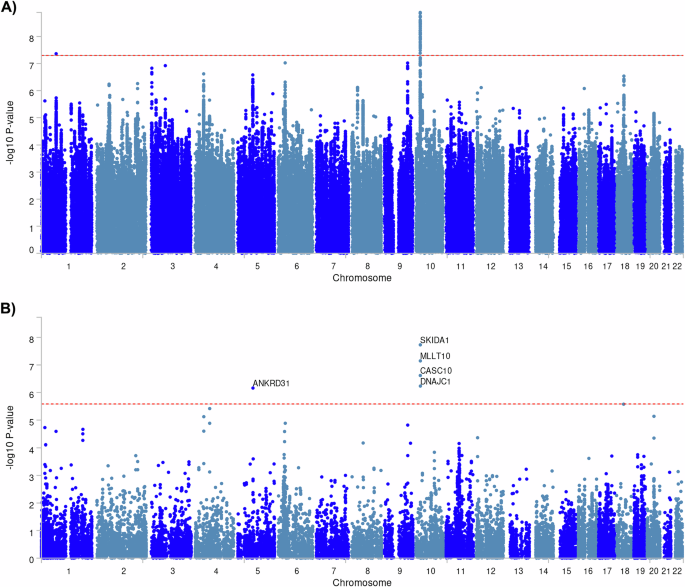Click chromosome 18 tick label in panel B
Screen dimensions: 685x587
click(625, 571)
